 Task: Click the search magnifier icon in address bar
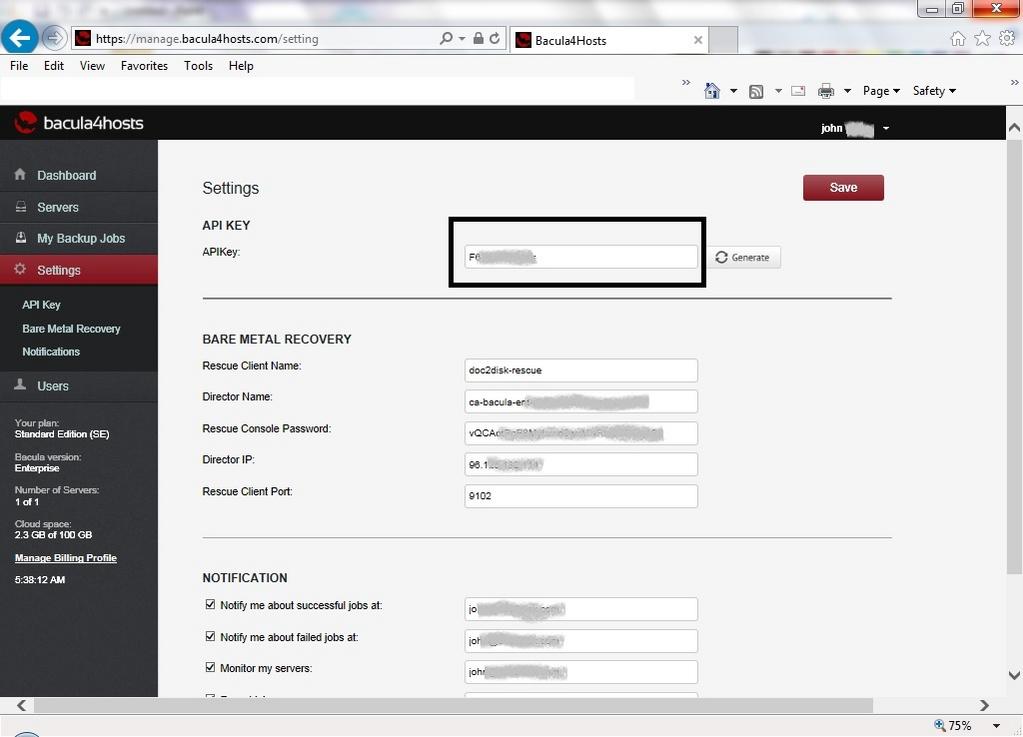(446, 38)
